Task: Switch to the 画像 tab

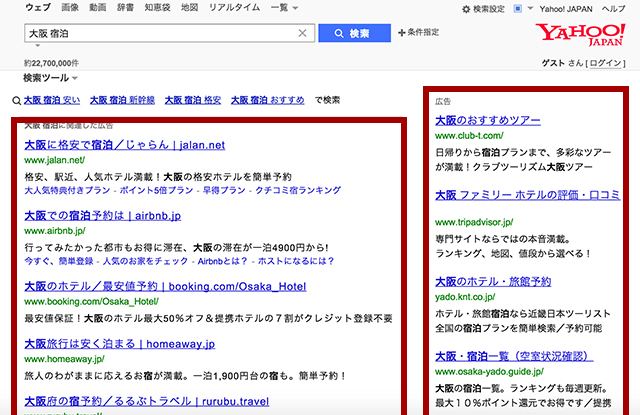Action: [70, 7]
